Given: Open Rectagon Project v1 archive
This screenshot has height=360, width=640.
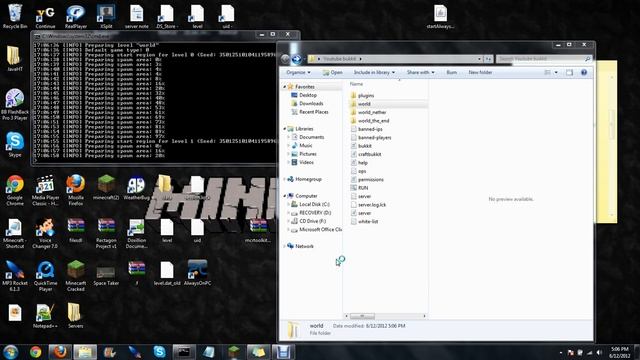Looking at the screenshot, I should point(106,233).
